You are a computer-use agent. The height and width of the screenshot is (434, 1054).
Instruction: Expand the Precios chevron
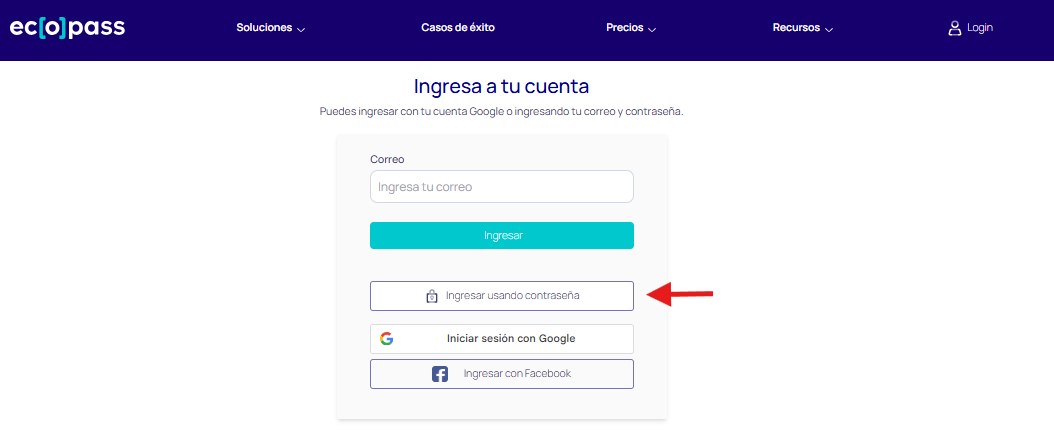(x=652, y=30)
